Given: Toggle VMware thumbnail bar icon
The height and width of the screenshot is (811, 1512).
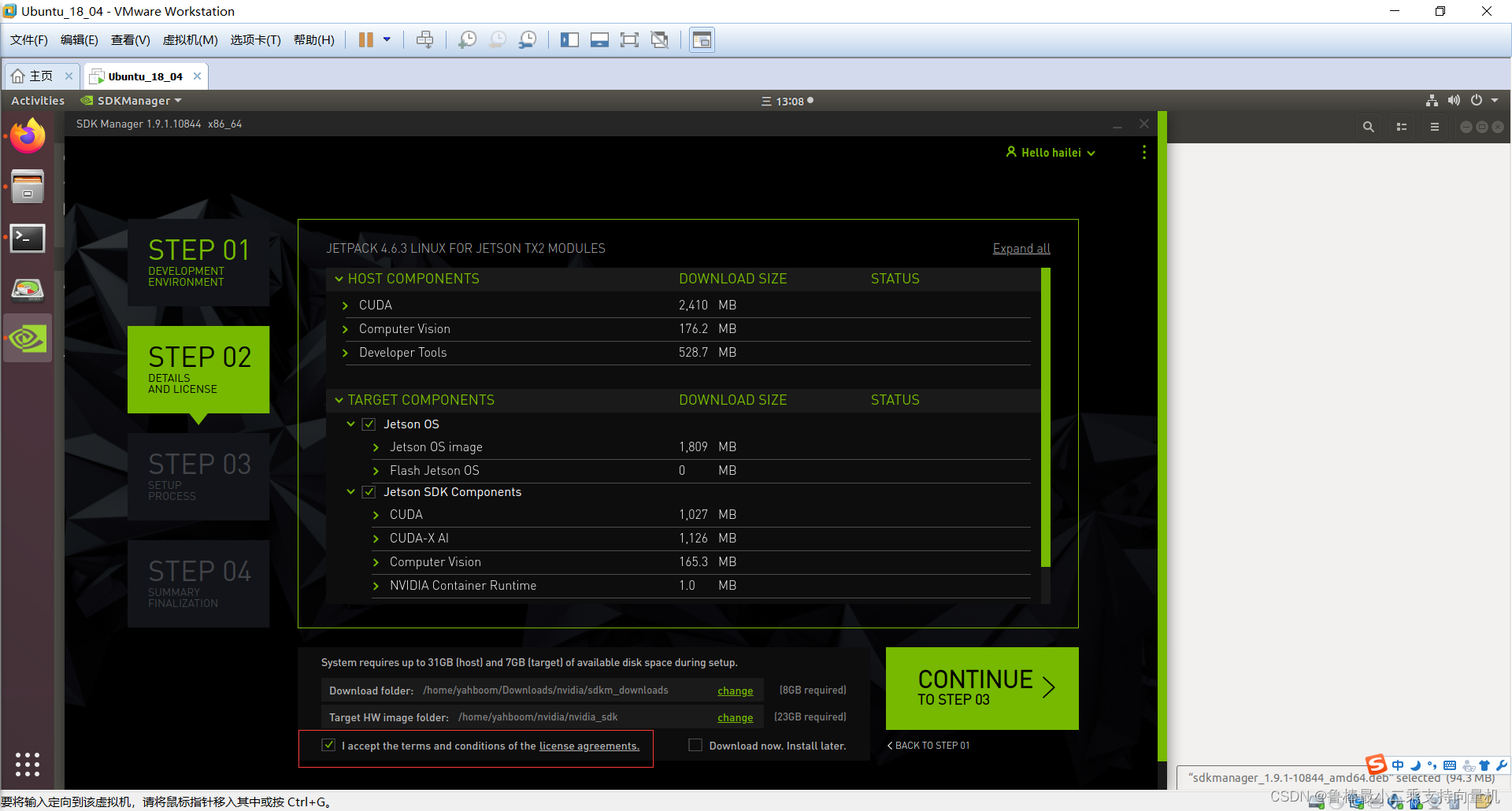Looking at the screenshot, I should click(599, 40).
